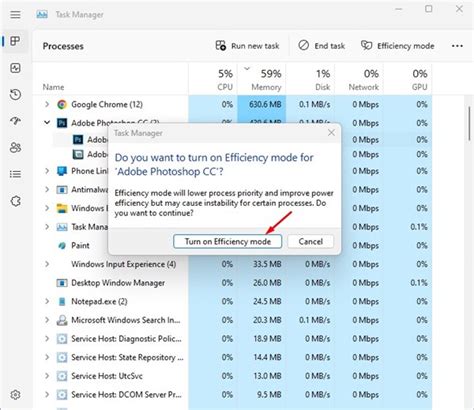Click the 9.5 MB memory value
This screenshot has height=410, width=474.
tap(269, 395)
